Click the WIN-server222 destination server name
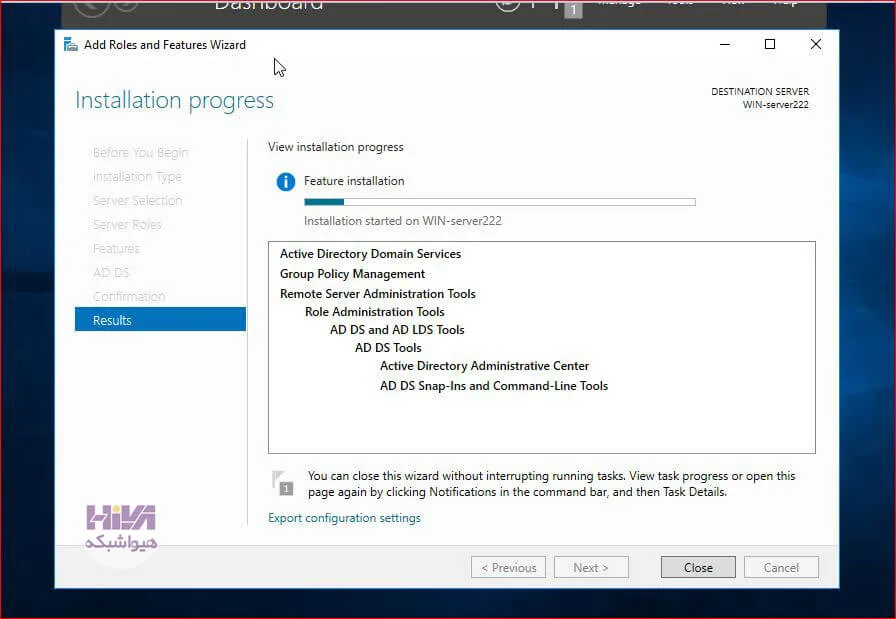 (775, 105)
